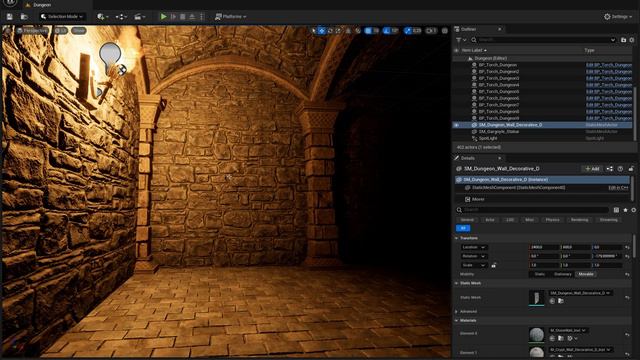Select the All filter category
Viewport: 640px width, 360px height.
point(463,228)
